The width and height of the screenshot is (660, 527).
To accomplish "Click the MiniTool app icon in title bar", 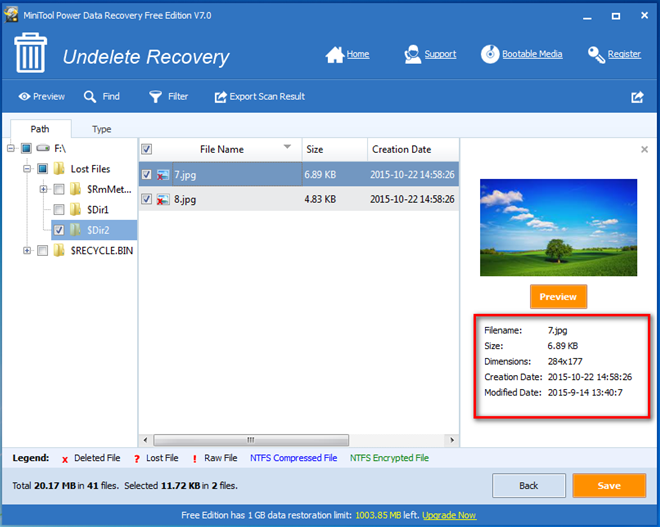I will coord(11,15).
